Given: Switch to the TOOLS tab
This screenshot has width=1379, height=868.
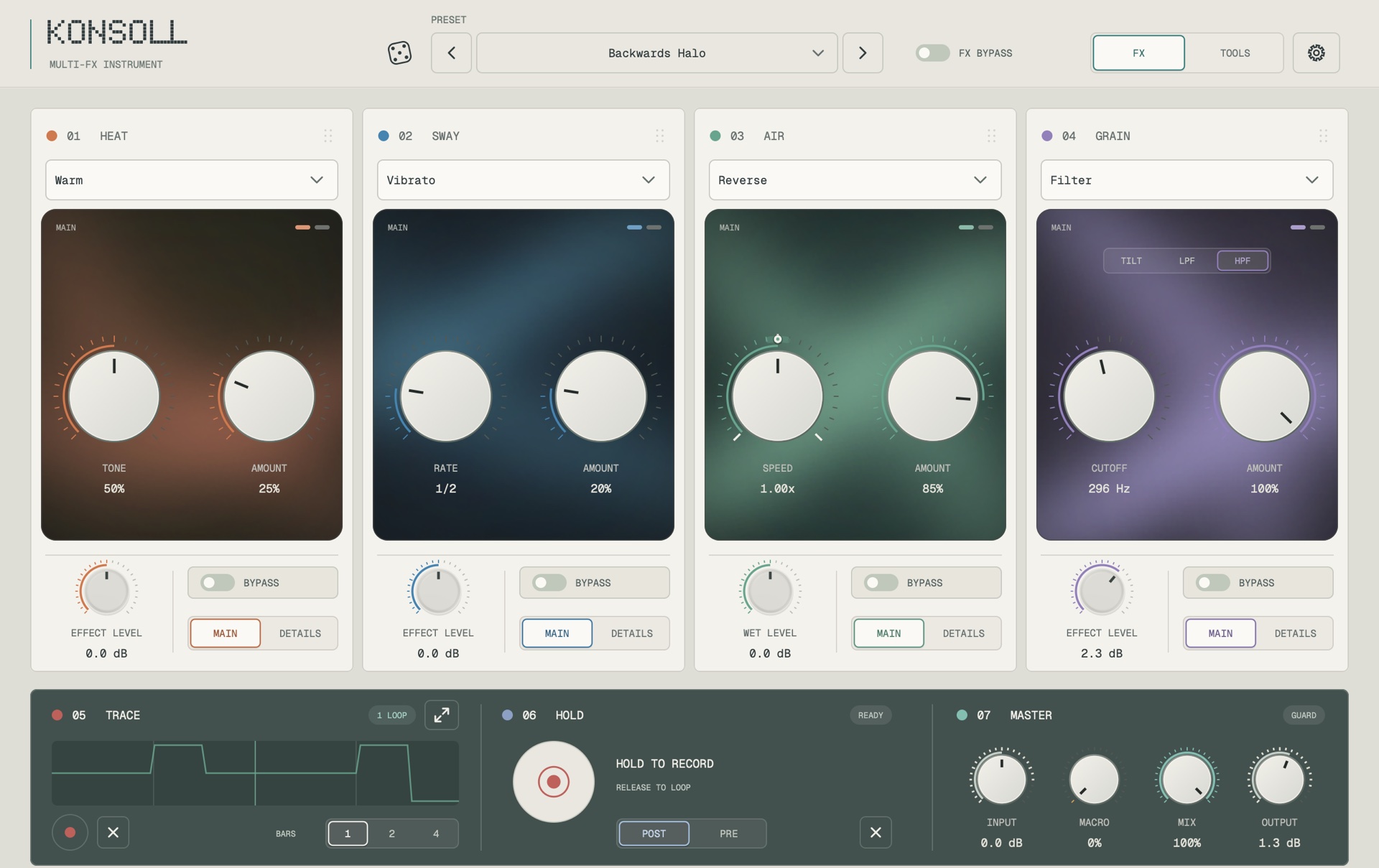Looking at the screenshot, I should point(1235,52).
